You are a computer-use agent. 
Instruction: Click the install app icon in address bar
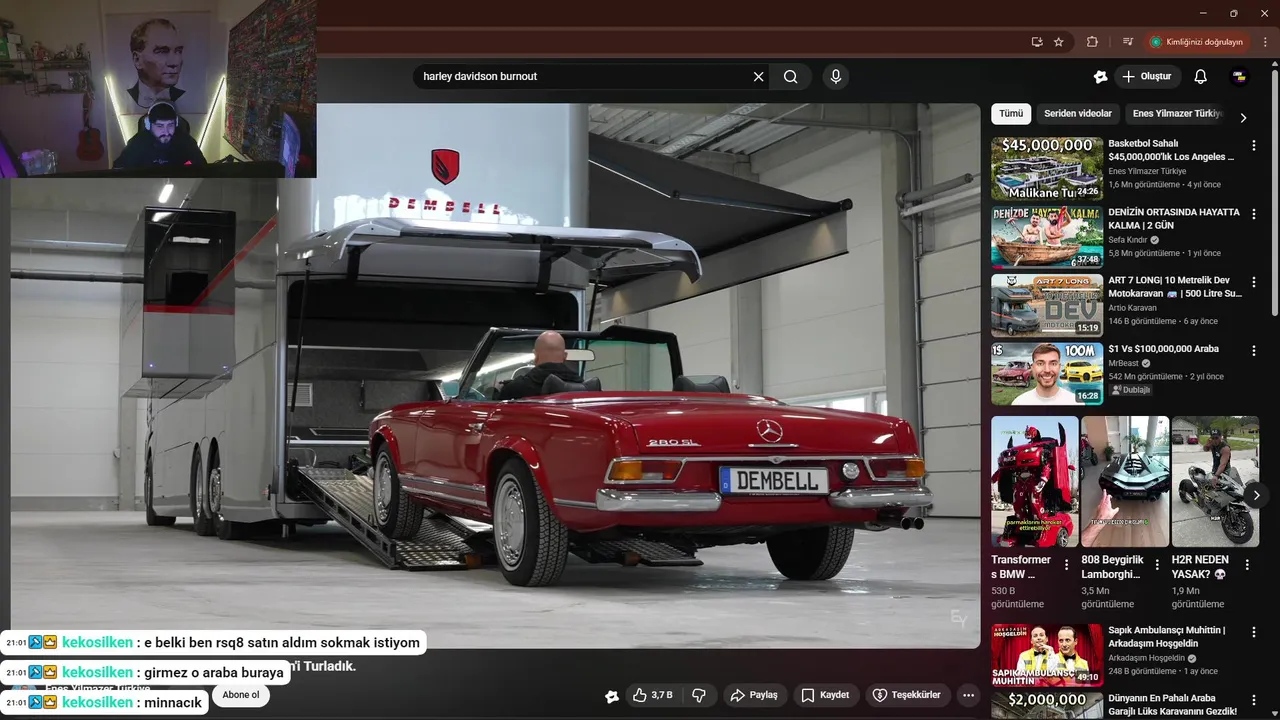pos(1037,42)
